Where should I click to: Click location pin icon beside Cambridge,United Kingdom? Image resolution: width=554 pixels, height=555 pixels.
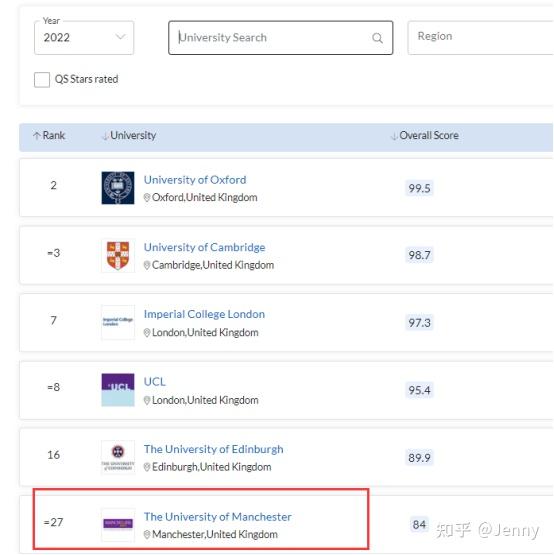tap(147, 265)
